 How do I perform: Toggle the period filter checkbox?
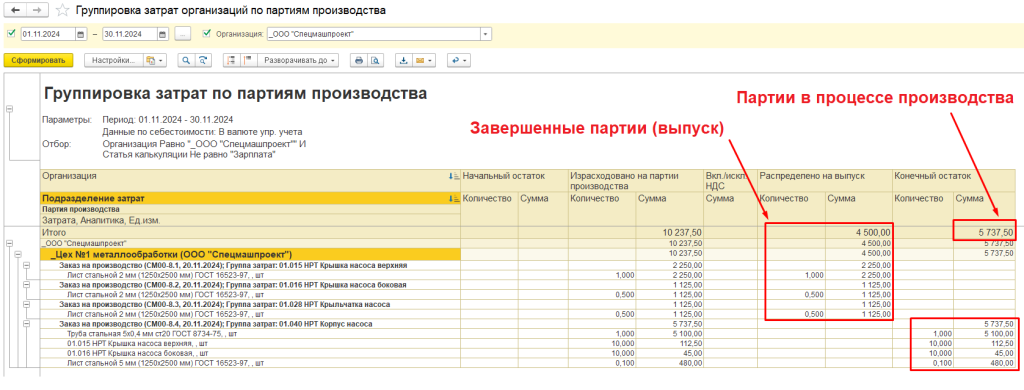click(x=11, y=33)
